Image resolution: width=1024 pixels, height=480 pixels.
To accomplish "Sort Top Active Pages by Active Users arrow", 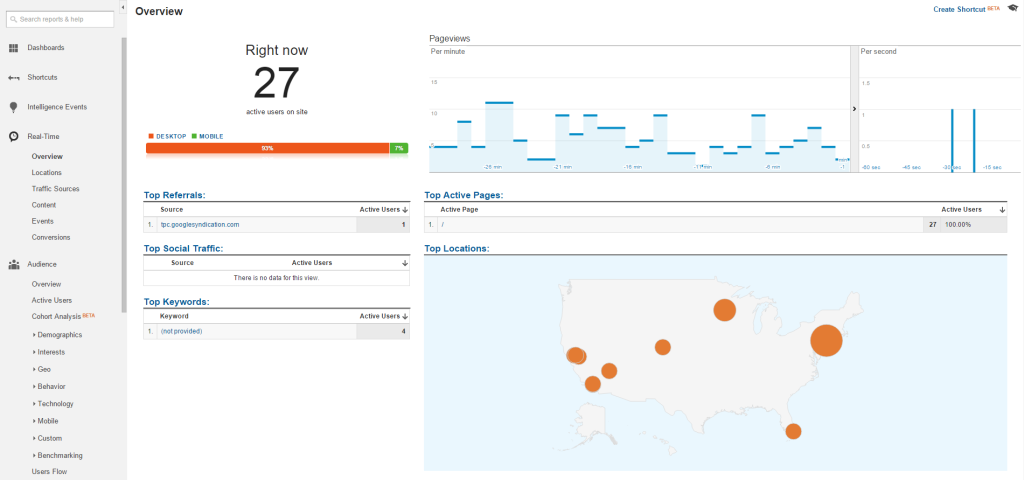I will tap(1002, 210).
